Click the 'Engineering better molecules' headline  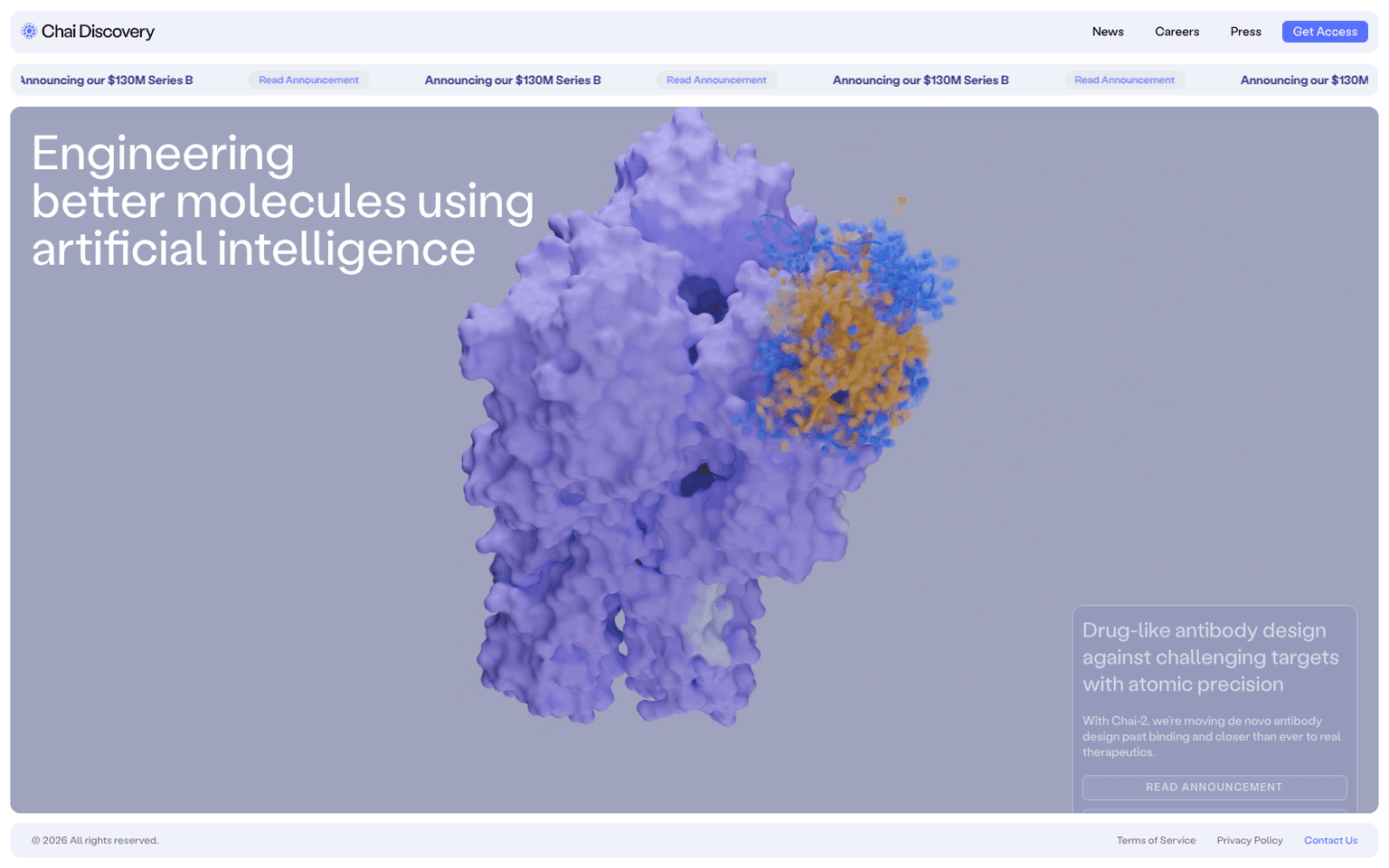pos(283,201)
